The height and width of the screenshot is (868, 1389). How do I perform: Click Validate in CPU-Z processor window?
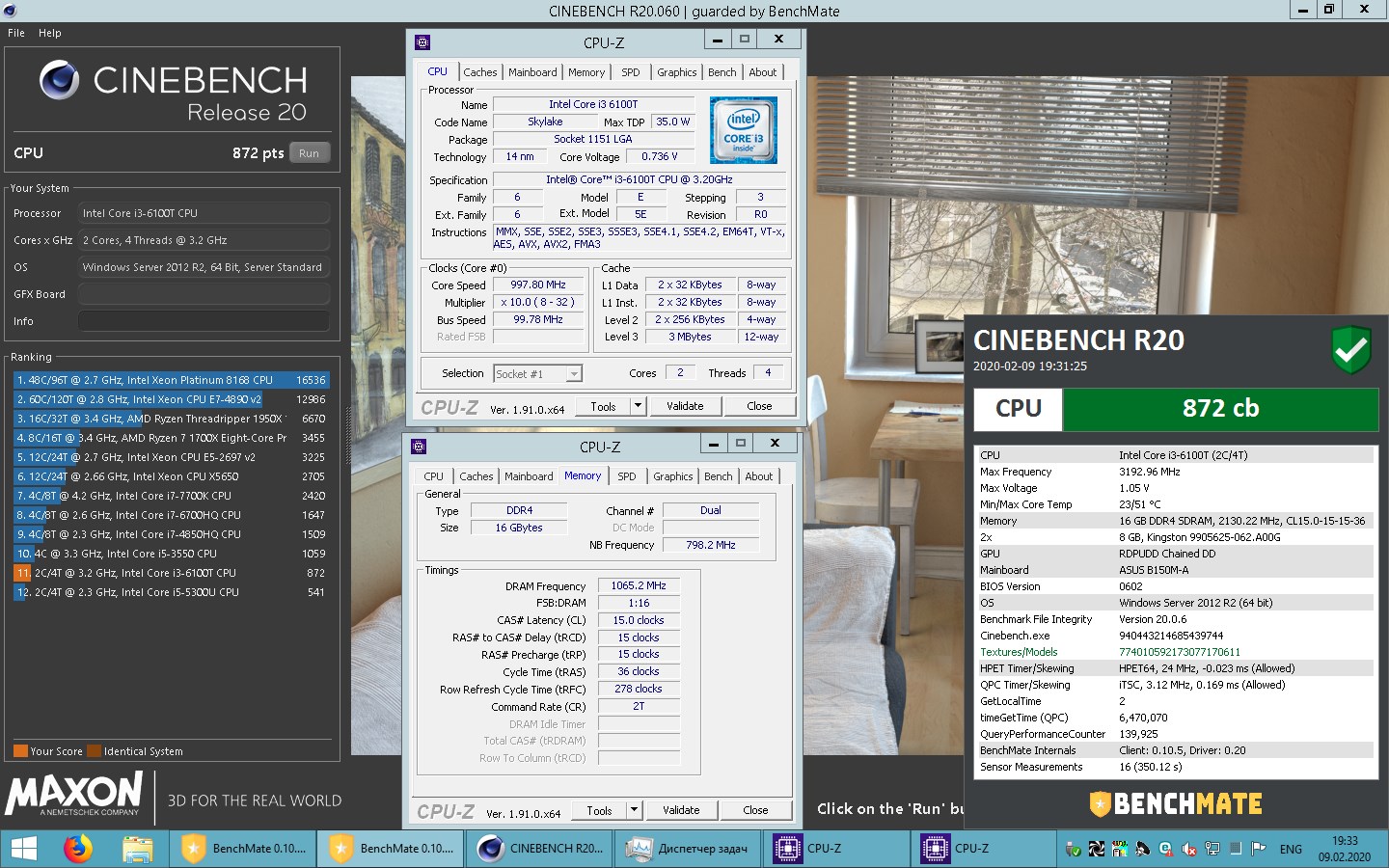click(685, 406)
